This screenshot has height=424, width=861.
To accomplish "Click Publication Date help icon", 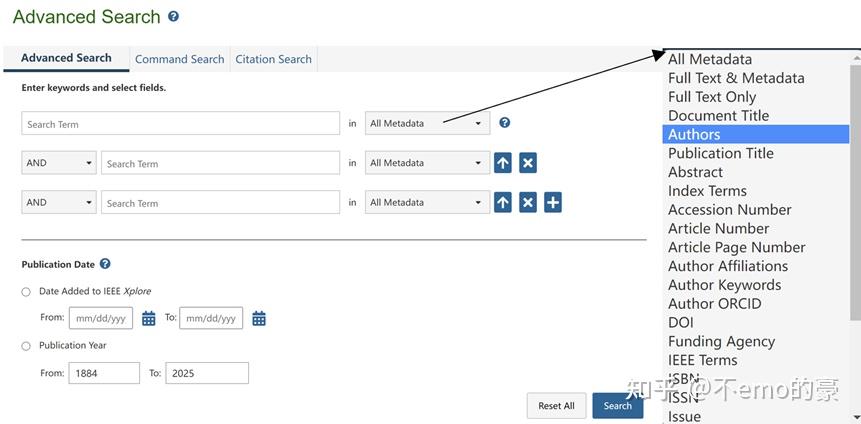I will click(x=105, y=264).
